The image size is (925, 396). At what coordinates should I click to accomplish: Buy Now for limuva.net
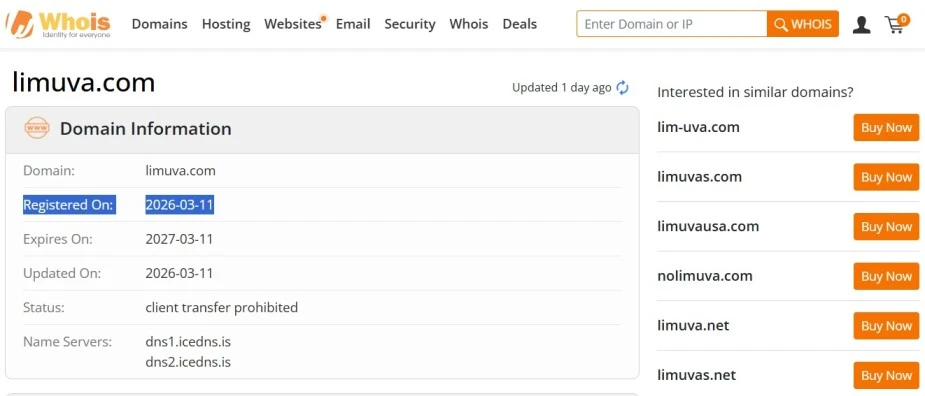coord(886,326)
